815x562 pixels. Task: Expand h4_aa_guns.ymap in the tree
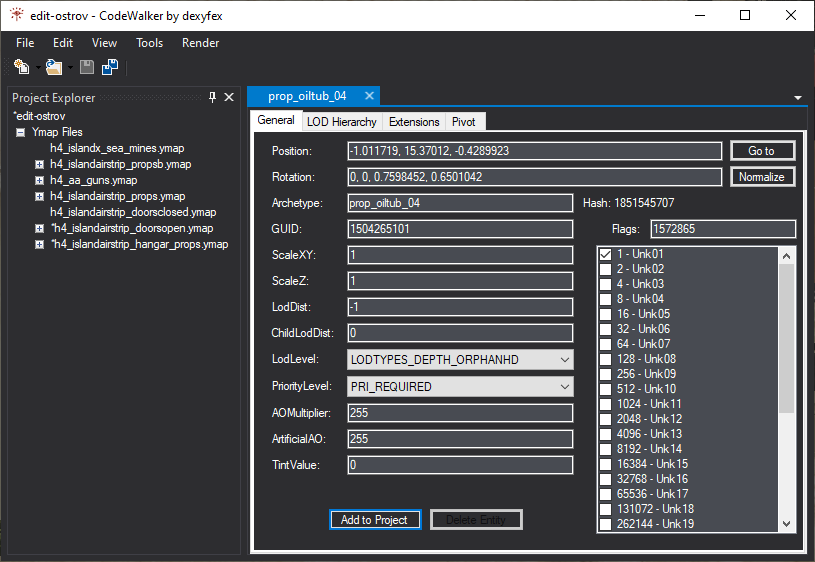coord(40,180)
